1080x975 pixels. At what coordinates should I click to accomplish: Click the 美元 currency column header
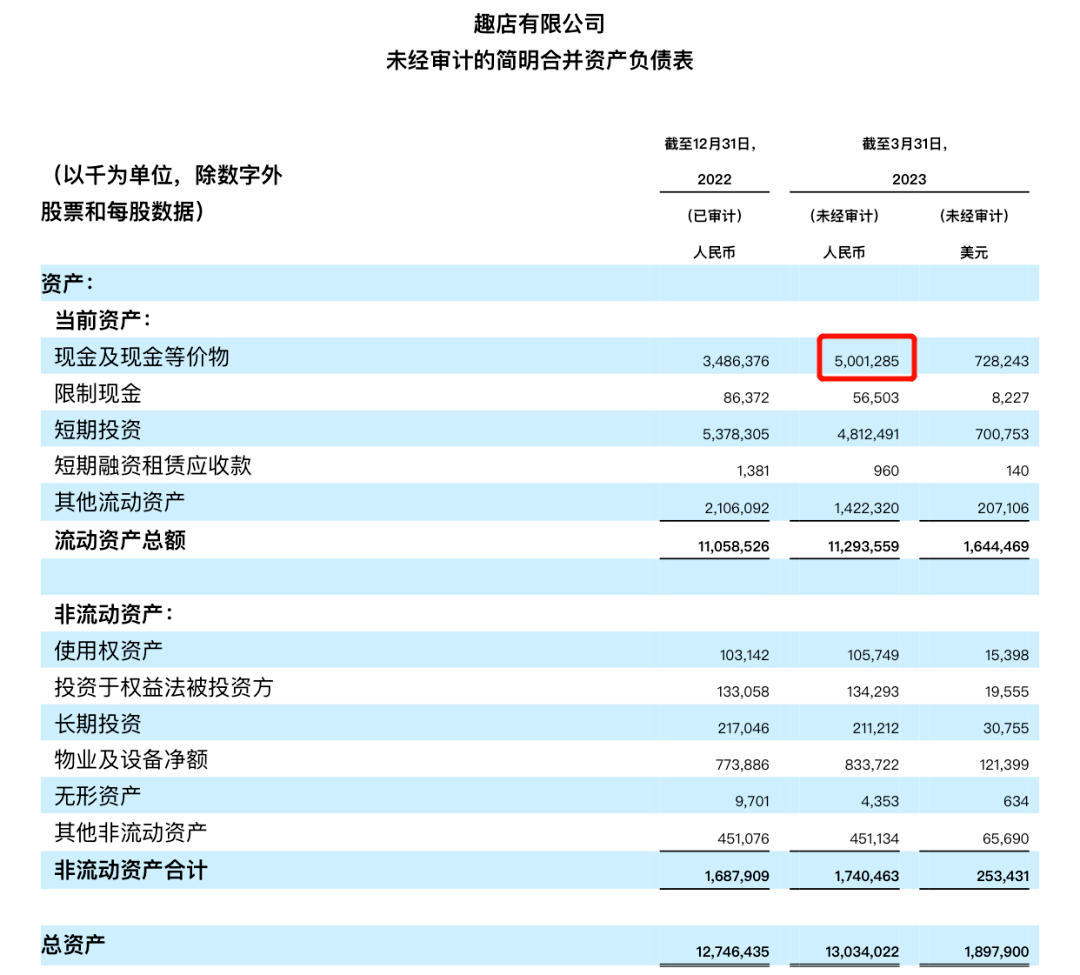click(976, 252)
